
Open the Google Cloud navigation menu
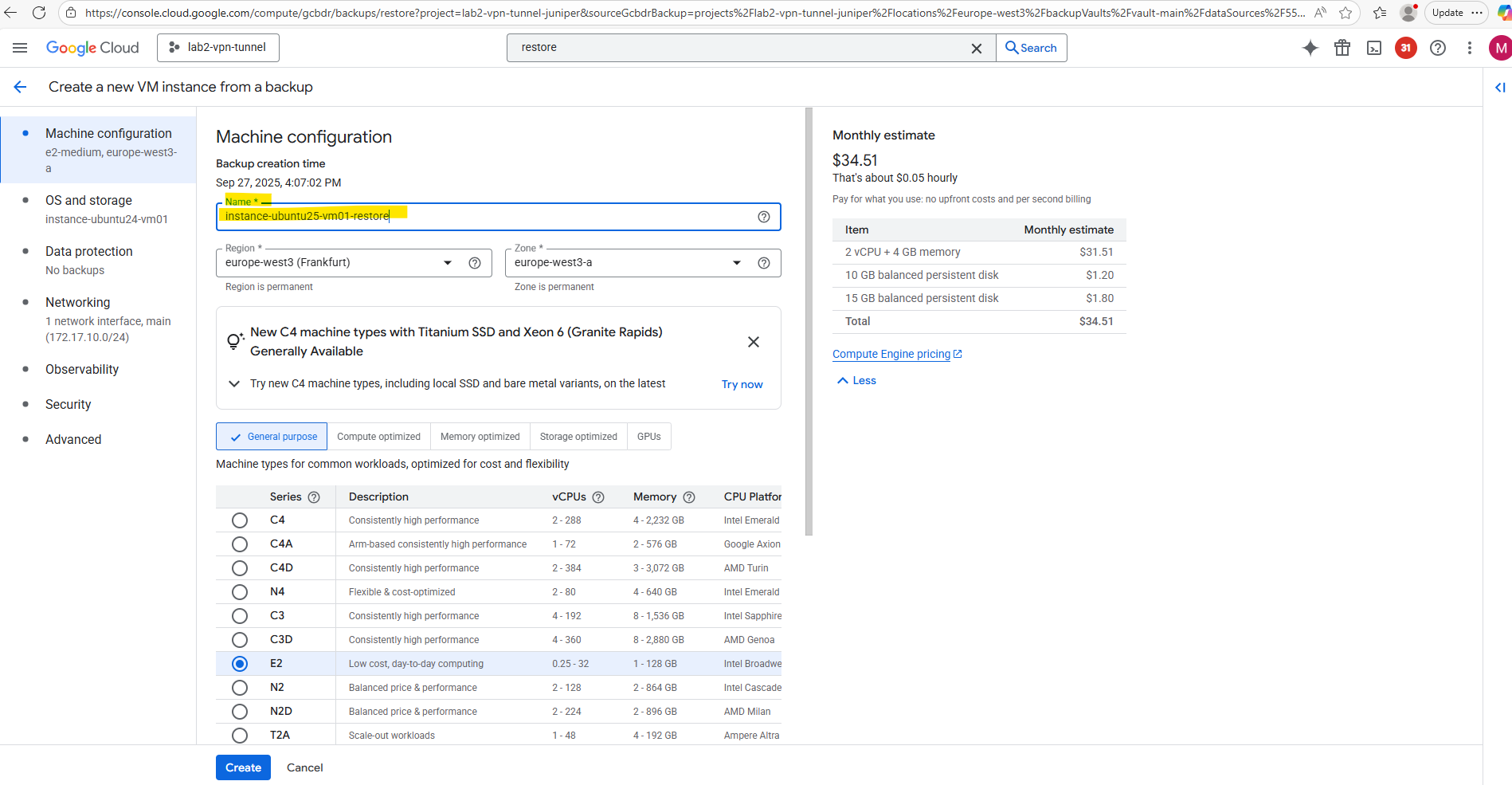(x=20, y=48)
